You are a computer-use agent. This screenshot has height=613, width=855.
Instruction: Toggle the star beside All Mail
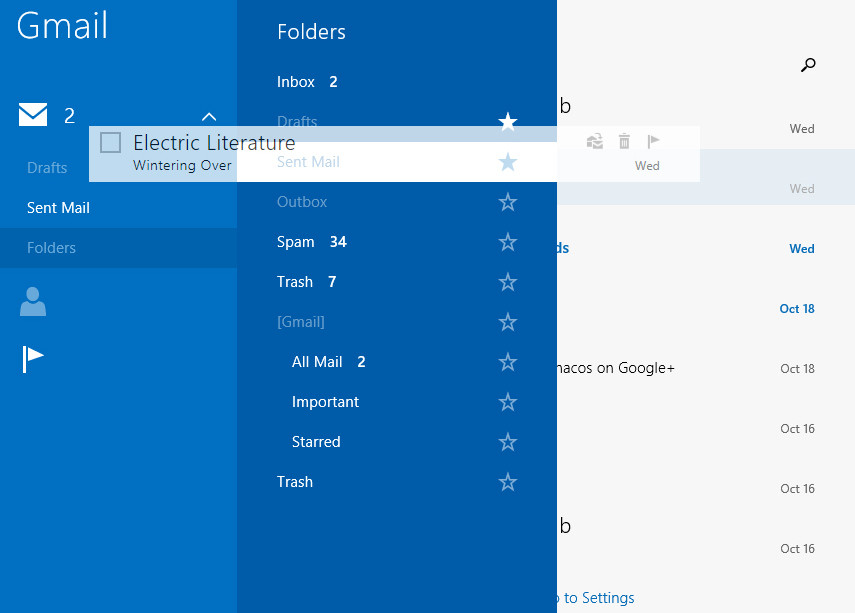[508, 362]
